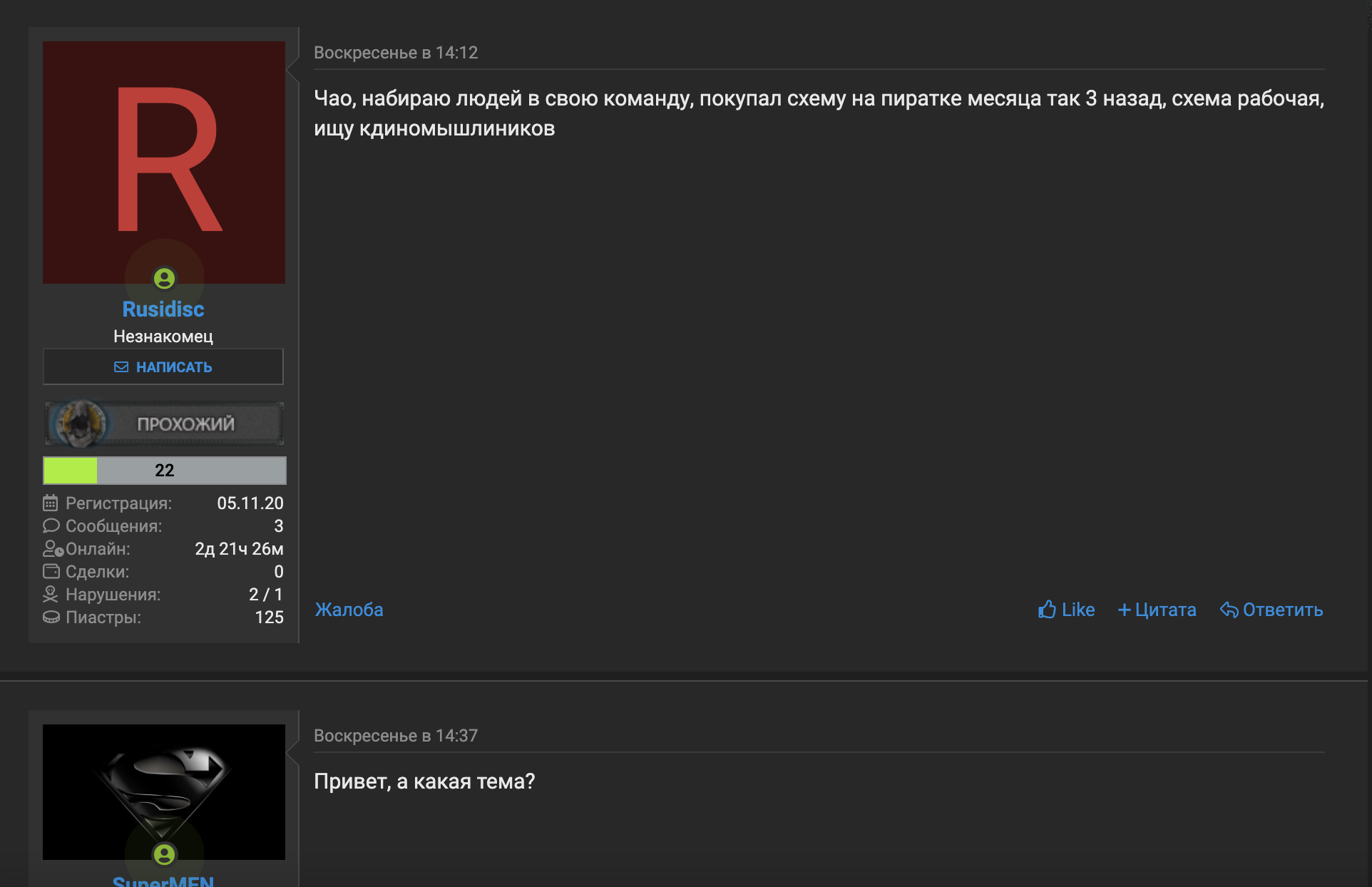The height and width of the screenshot is (887, 1372).
Task: Click the ПРОХОЖИЙ rank banner
Action: point(164,424)
